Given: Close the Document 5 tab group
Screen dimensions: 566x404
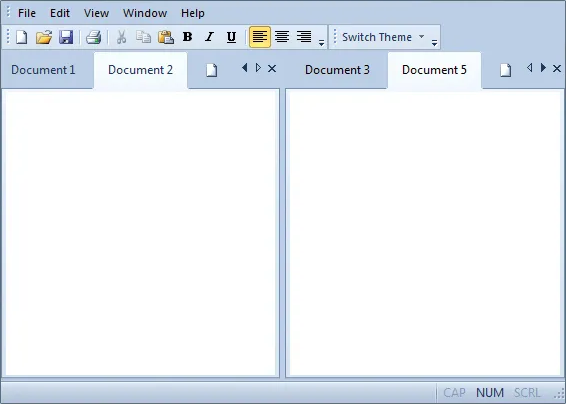Looking at the screenshot, I should (x=557, y=68).
